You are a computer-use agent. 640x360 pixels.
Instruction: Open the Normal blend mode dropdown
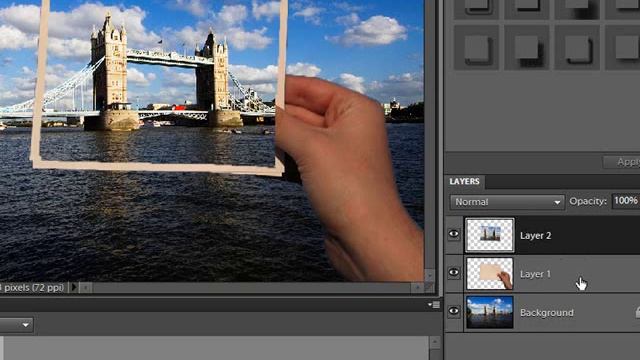[x=507, y=202]
